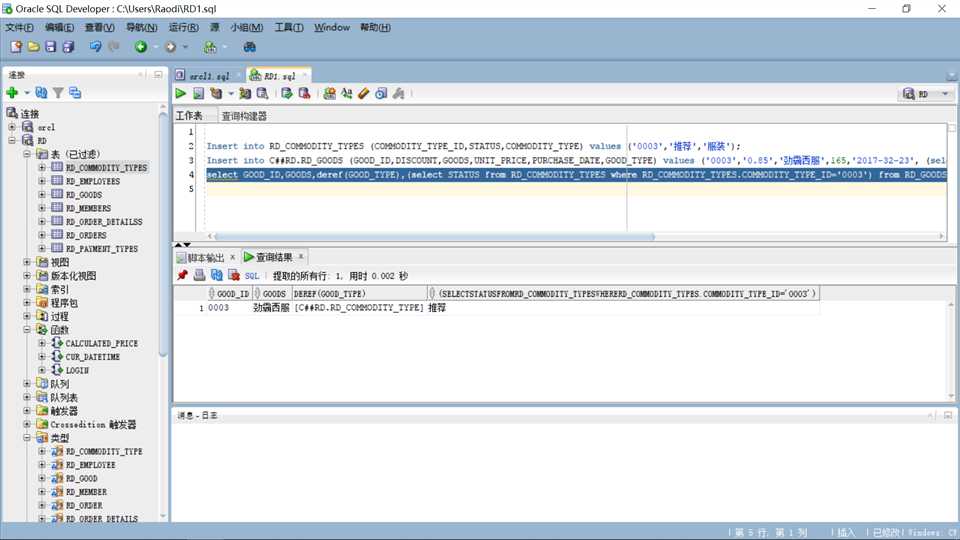Switch to the 查询构建器 tab
The width and height of the screenshot is (960, 540).
pyautogui.click(x=244, y=116)
